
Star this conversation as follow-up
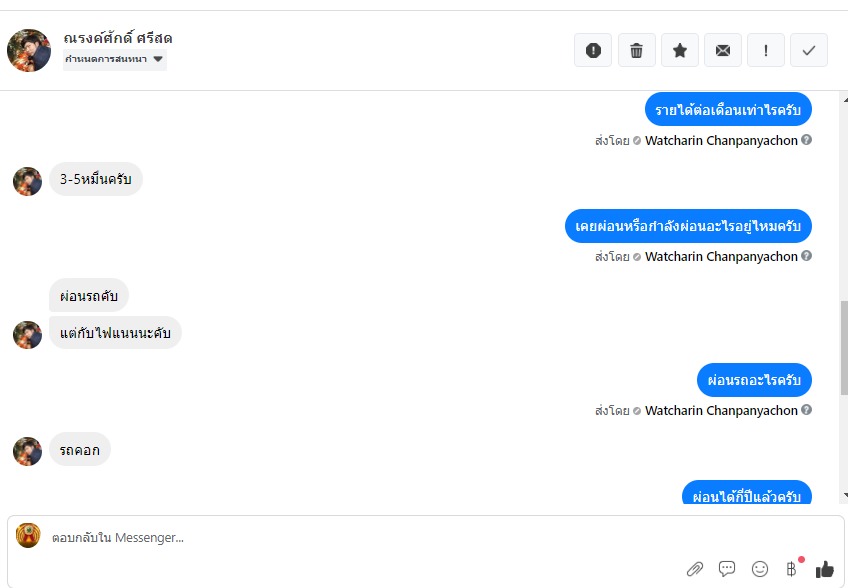tap(680, 50)
